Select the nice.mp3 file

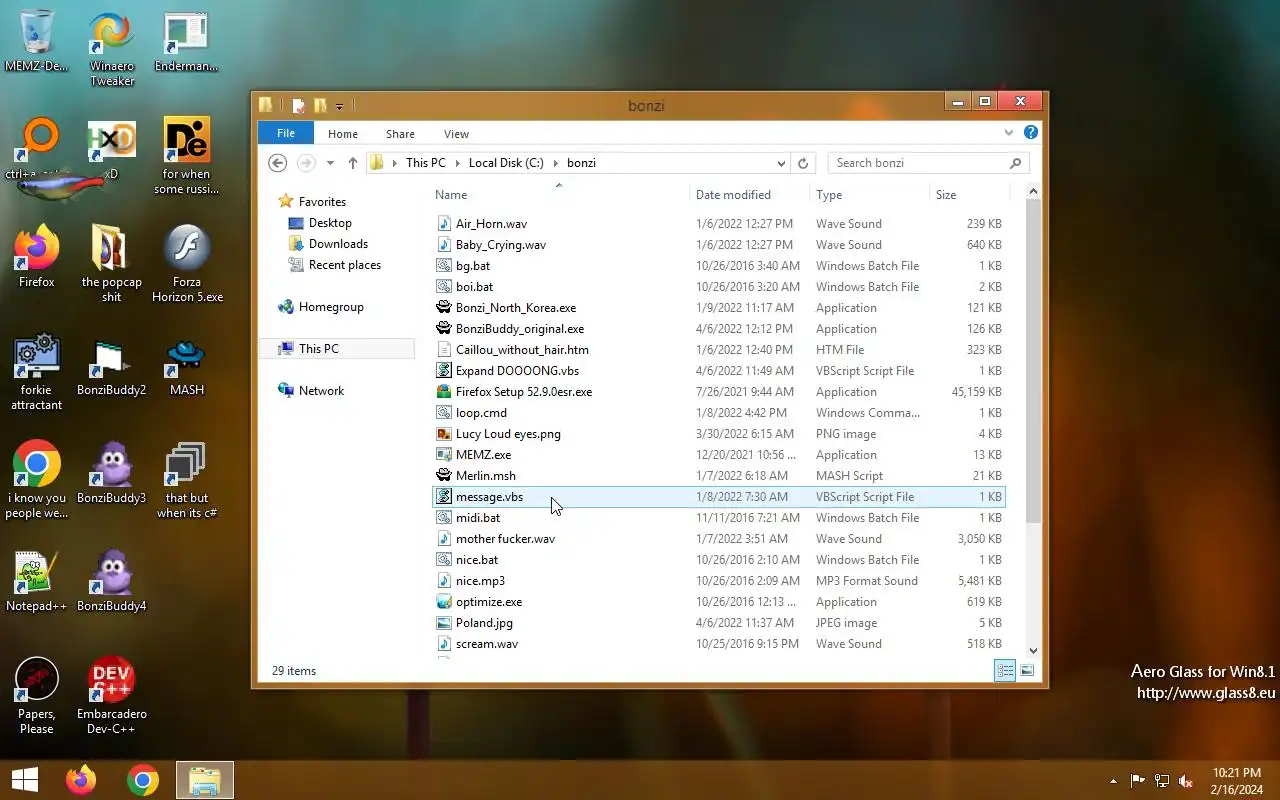(x=718, y=581)
